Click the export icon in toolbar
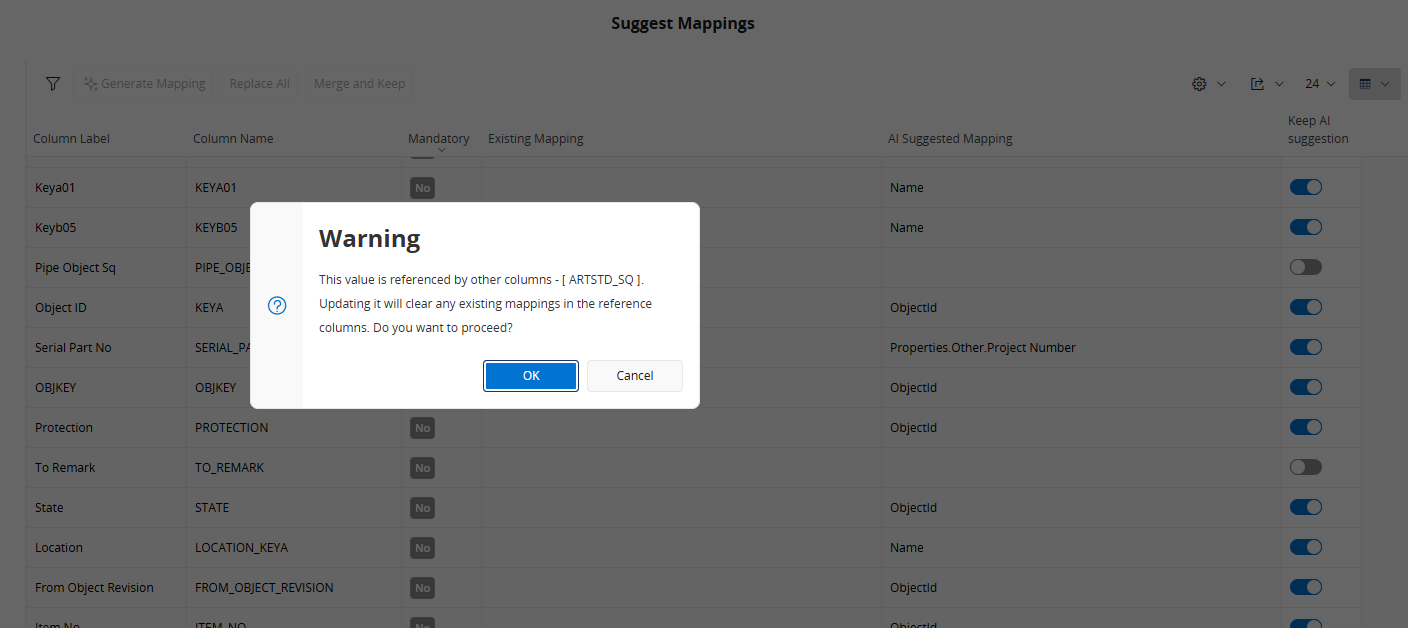Image resolution: width=1408 pixels, height=628 pixels. coord(1265,84)
